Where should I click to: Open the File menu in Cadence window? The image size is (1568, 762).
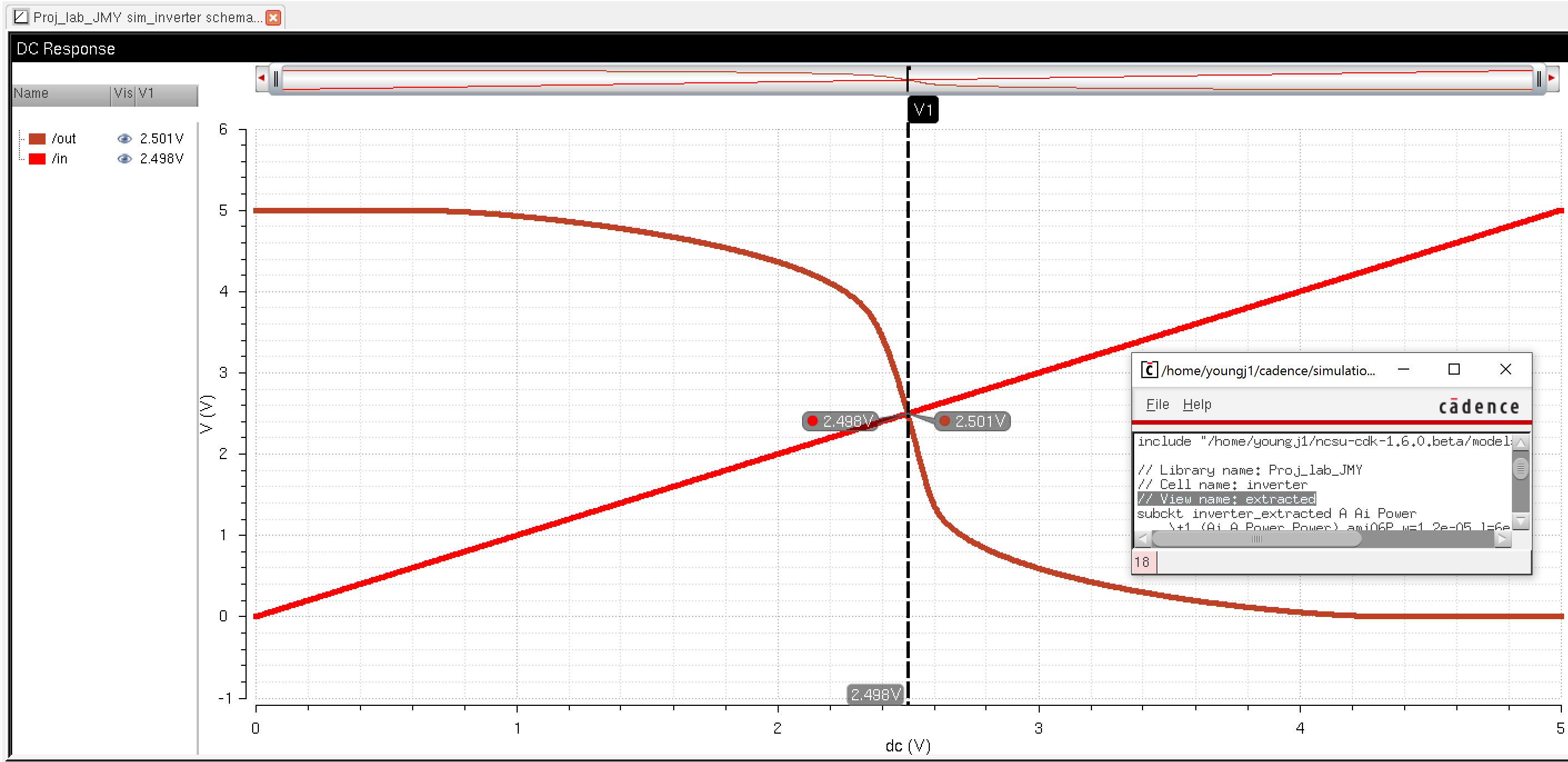pyautogui.click(x=1157, y=405)
